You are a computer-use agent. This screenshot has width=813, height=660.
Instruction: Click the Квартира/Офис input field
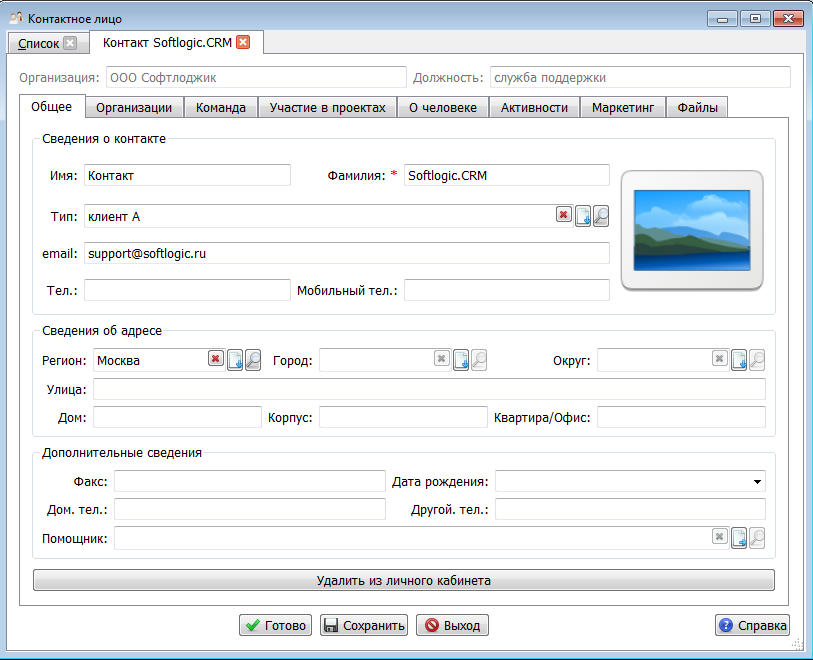pyautogui.click(x=681, y=417)
